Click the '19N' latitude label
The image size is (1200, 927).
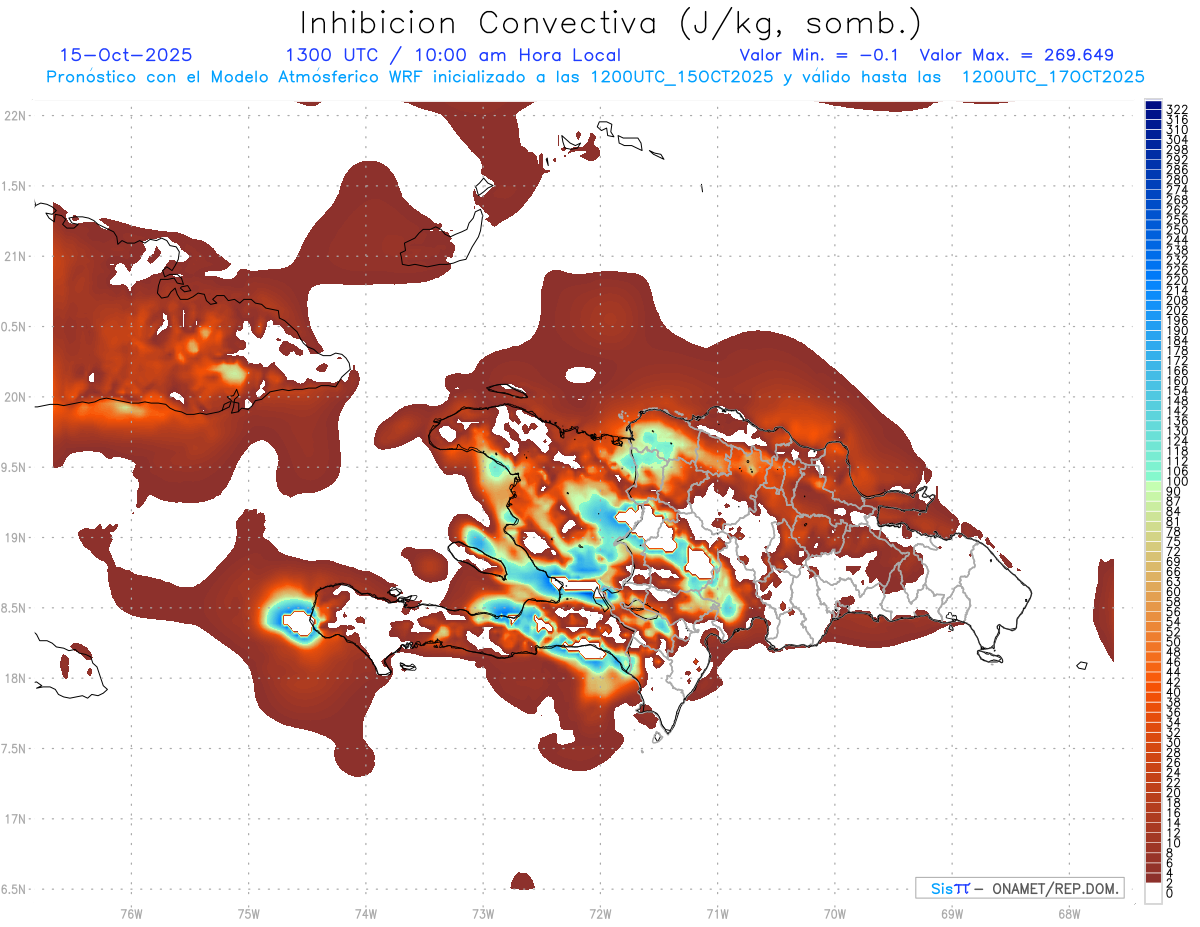tap(15, 537)
